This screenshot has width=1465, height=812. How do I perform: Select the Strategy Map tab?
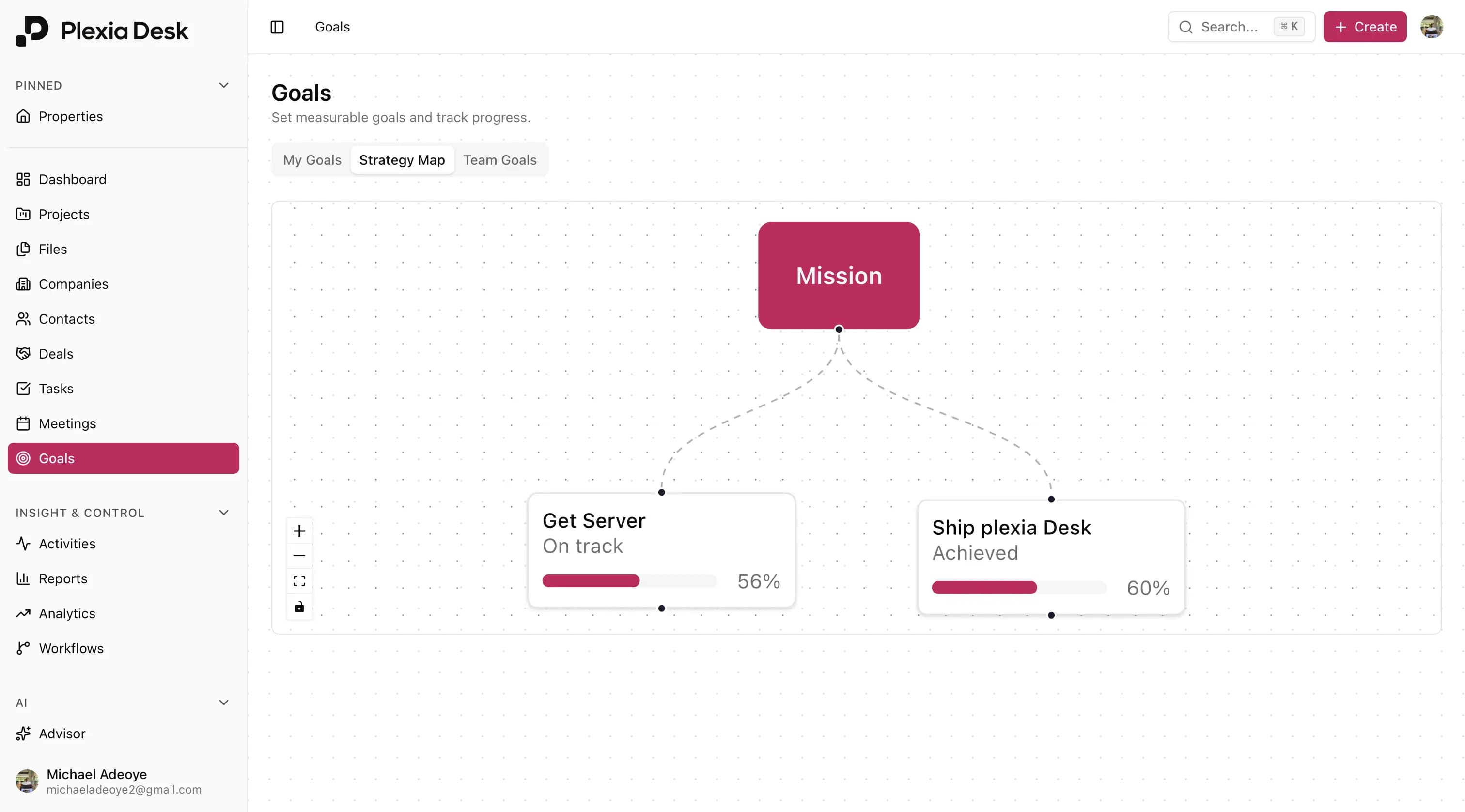(402, 160)
